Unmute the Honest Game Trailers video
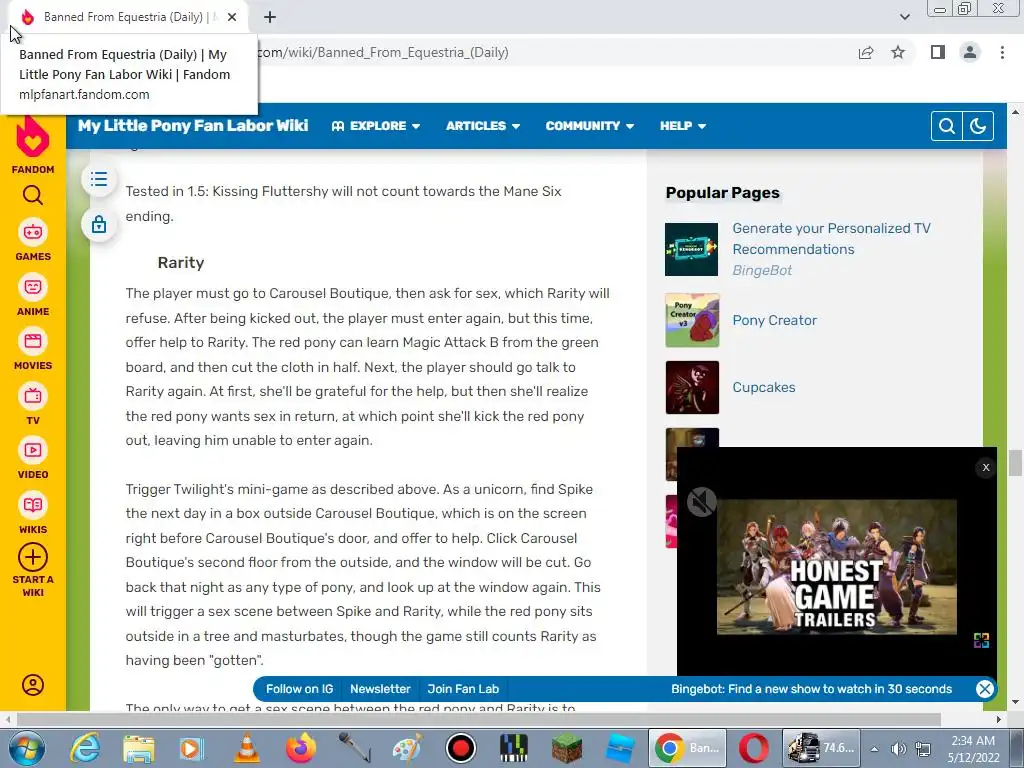The height and width of the screenshot is (768, 1024). click(x=701, y=502)
